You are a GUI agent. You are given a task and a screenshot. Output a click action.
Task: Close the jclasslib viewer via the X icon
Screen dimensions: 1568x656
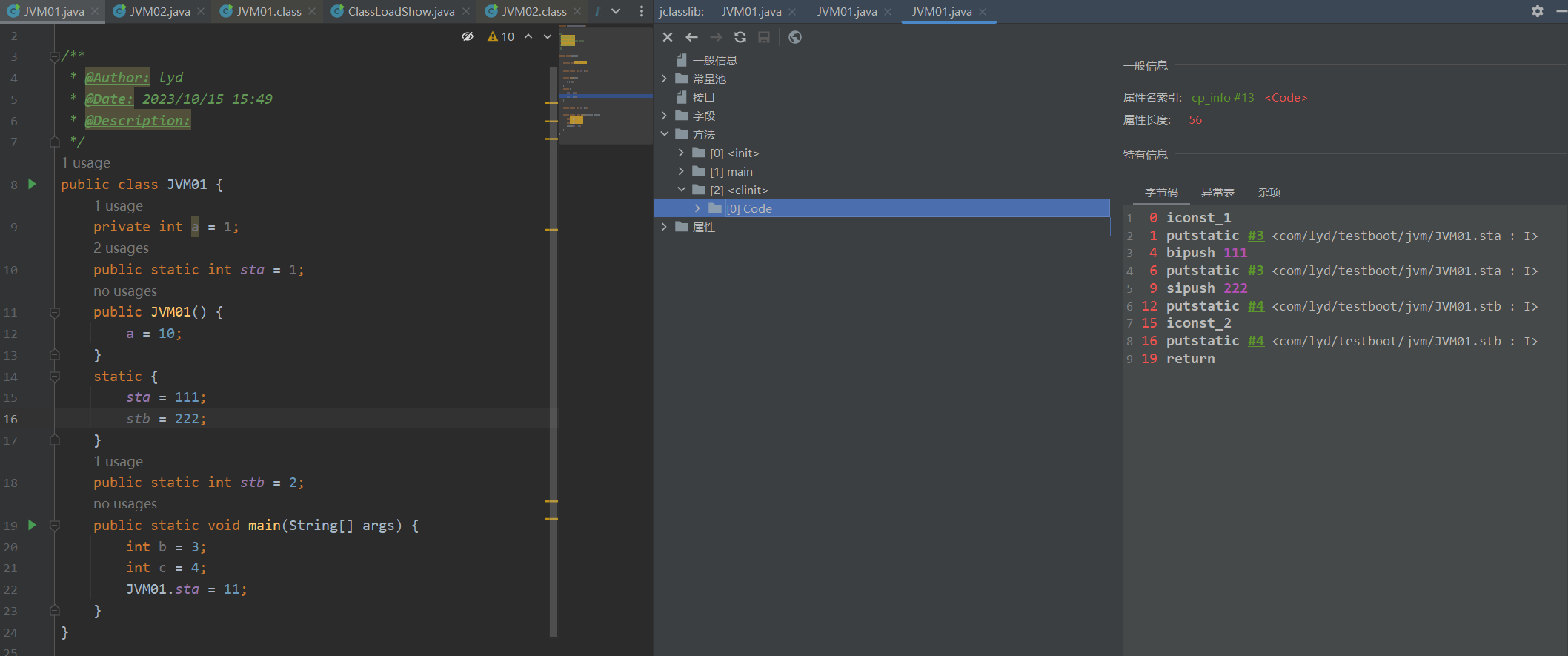pyautogui.click(x=668, y=37)
